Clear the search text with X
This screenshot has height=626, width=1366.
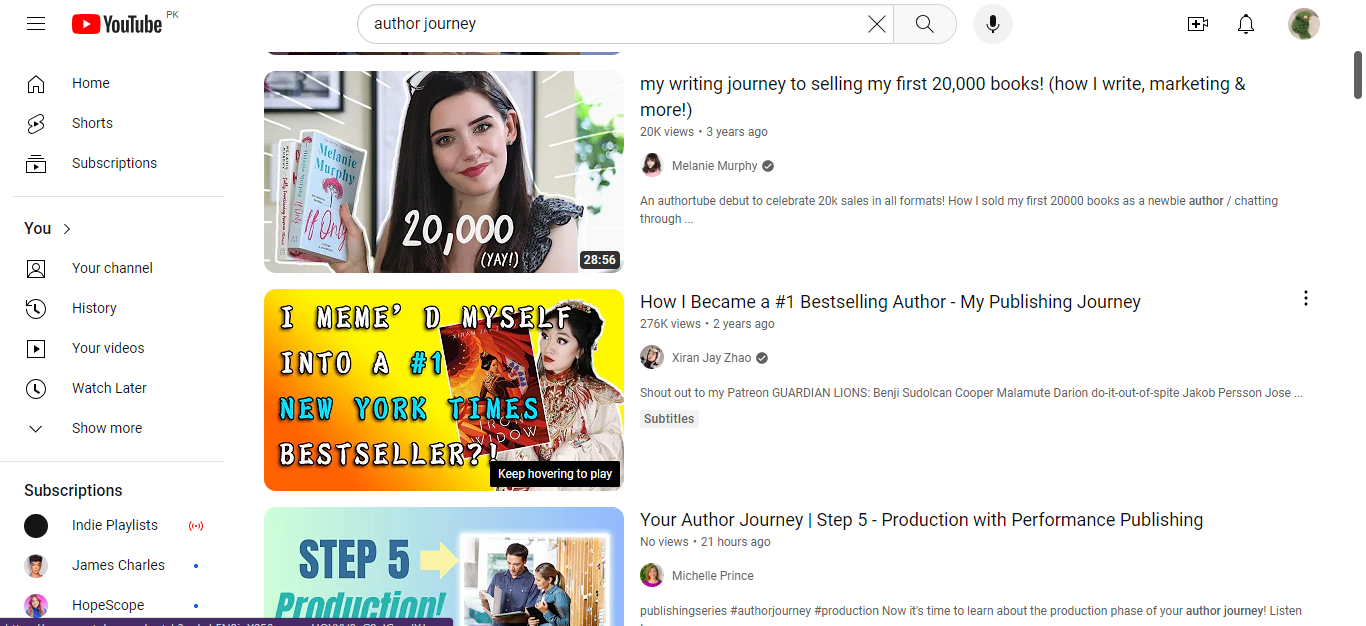tap(877, 24)
